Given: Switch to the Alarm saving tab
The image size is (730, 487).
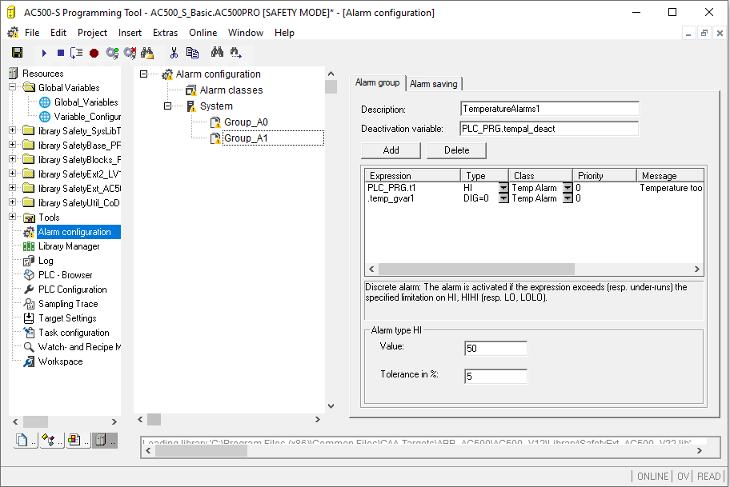Looking at the screenshot, I should click(434, 83).
